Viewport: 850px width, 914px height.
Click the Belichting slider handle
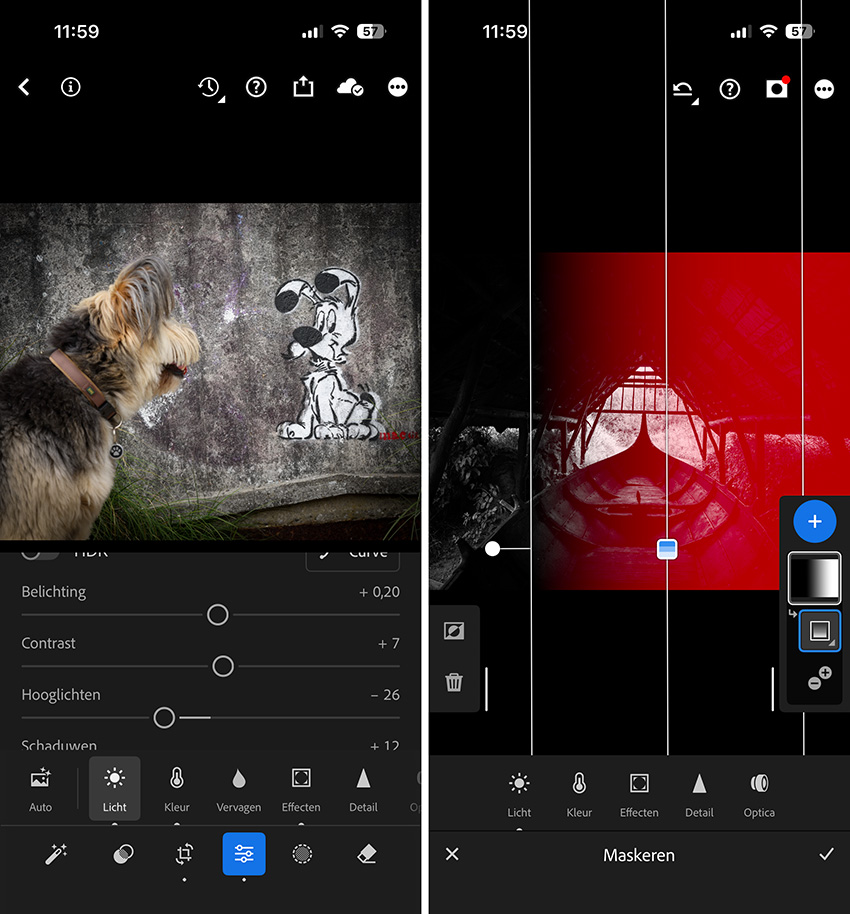[x=217, y=615]
